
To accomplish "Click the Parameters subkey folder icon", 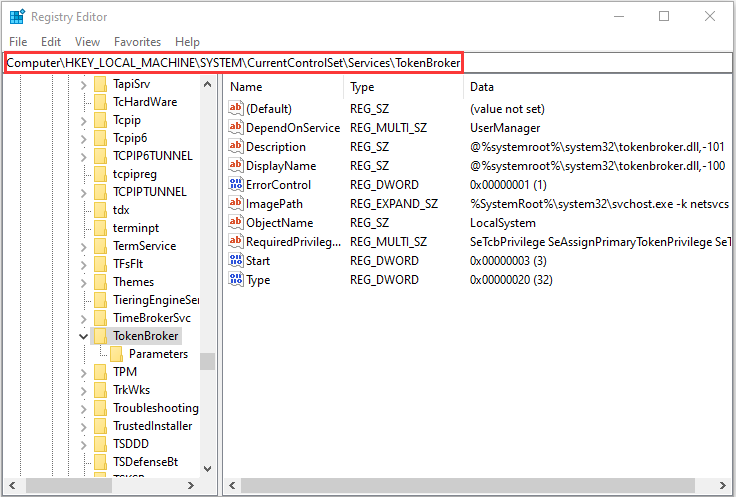I will click(x=117, y=354).
